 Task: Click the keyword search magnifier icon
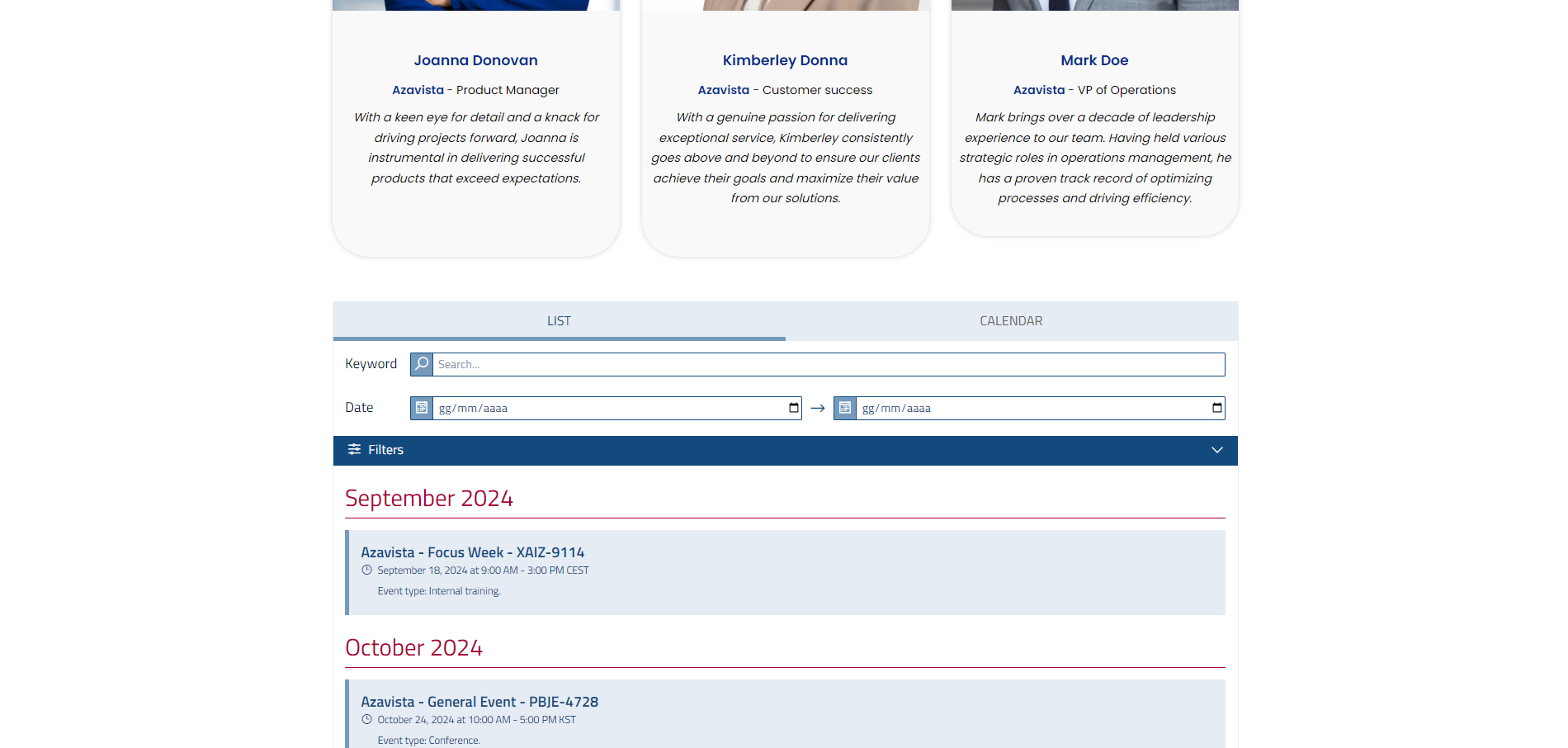[422, 364]
